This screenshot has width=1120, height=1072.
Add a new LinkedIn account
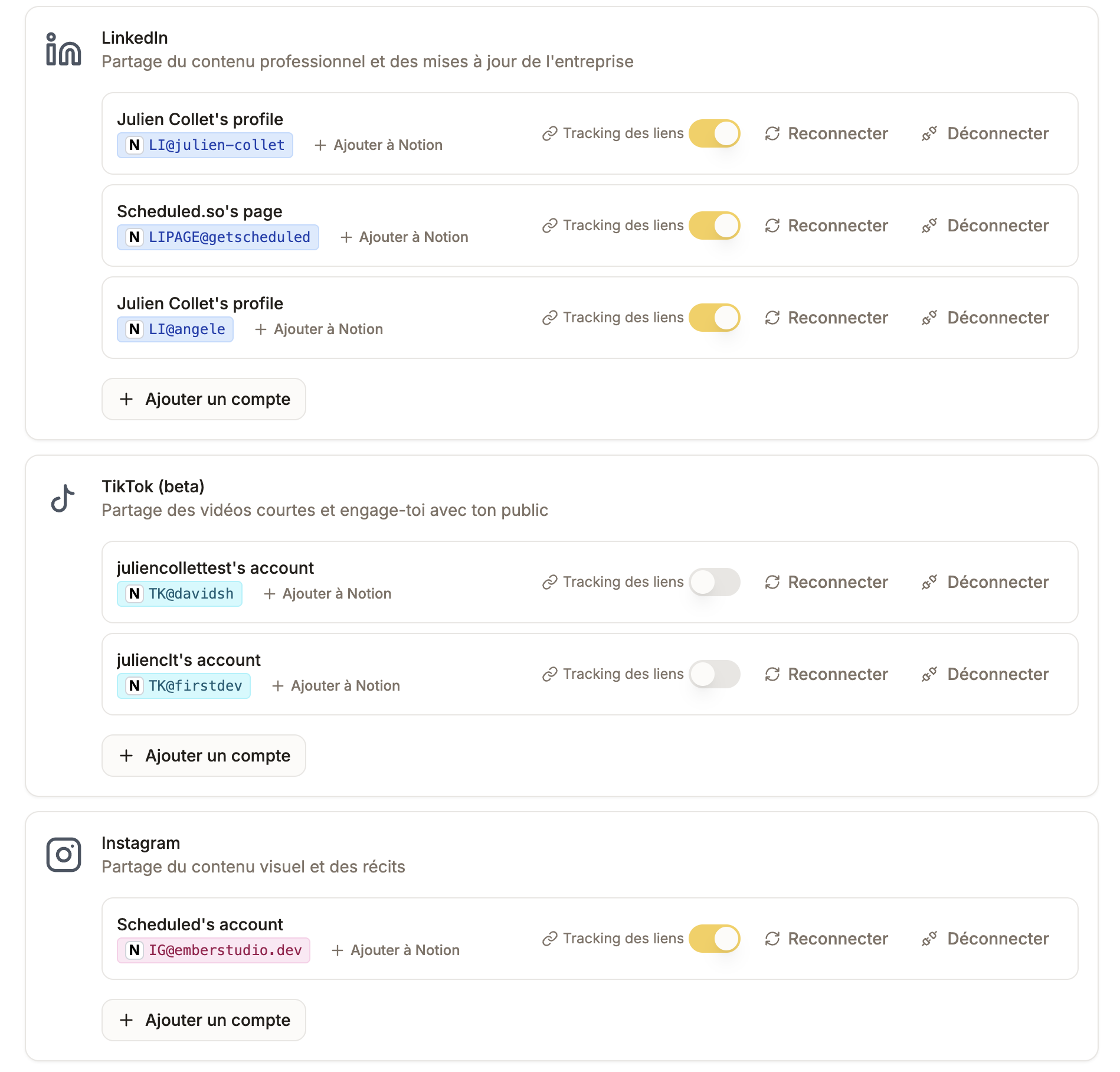(204, 399)
